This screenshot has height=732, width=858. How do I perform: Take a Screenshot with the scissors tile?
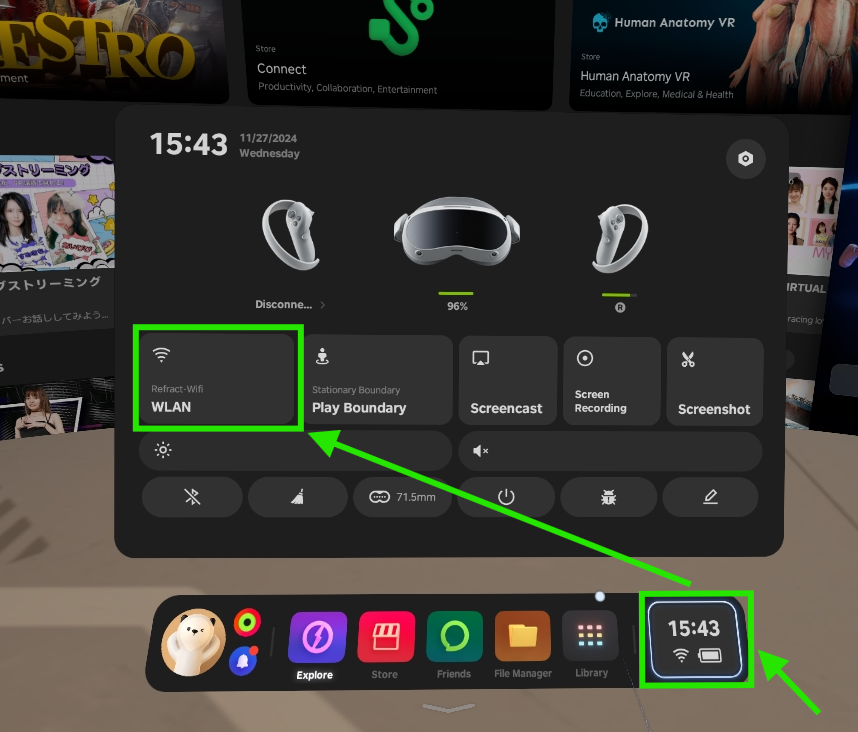pos(715,381)
